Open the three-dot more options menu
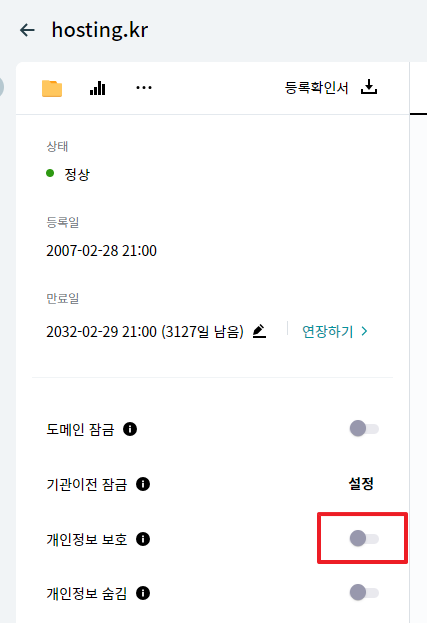427x623 pixels. (144, 88)
